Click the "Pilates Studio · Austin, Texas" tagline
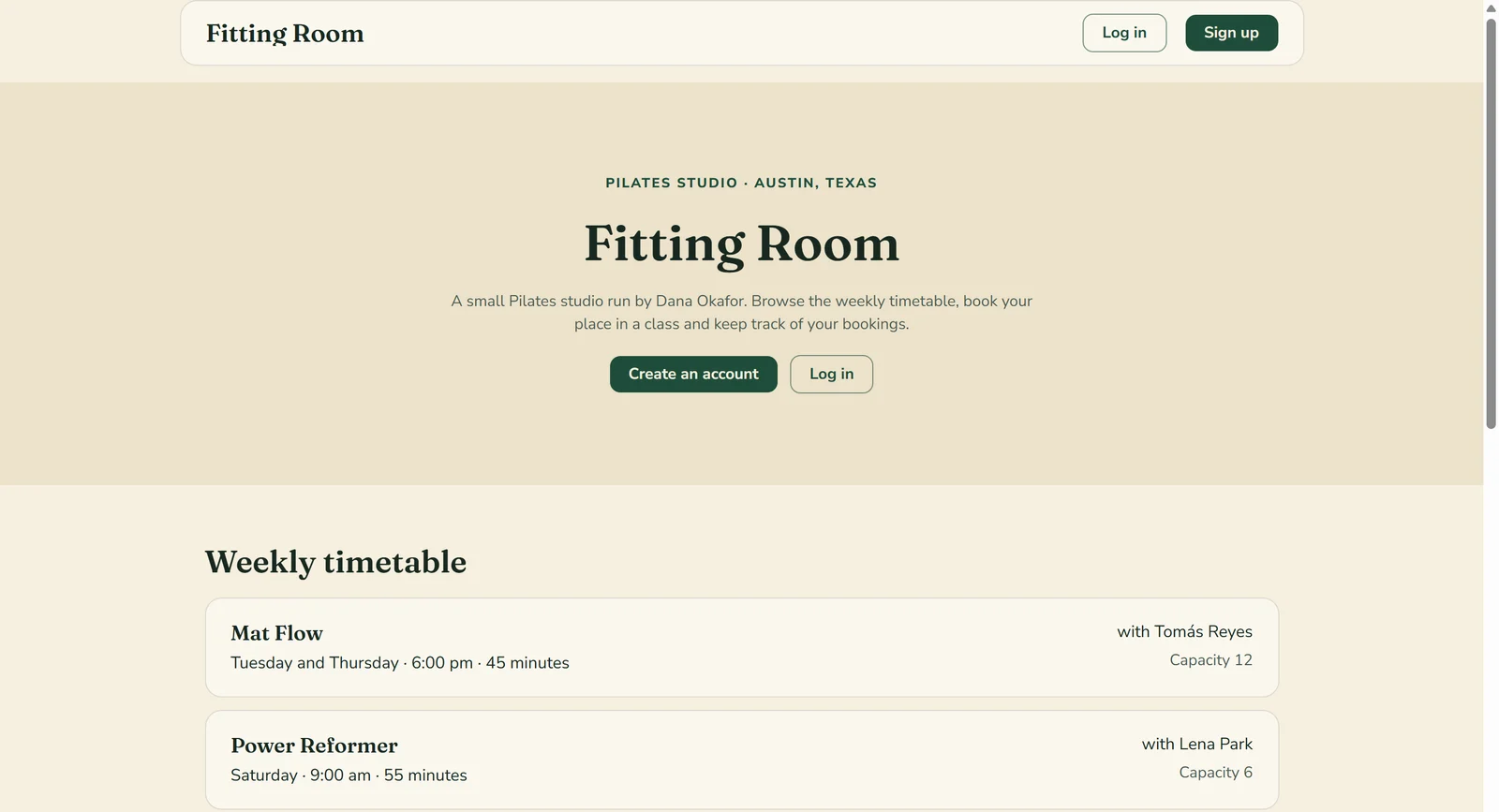The image size is (1499, 812). (741, 183)
